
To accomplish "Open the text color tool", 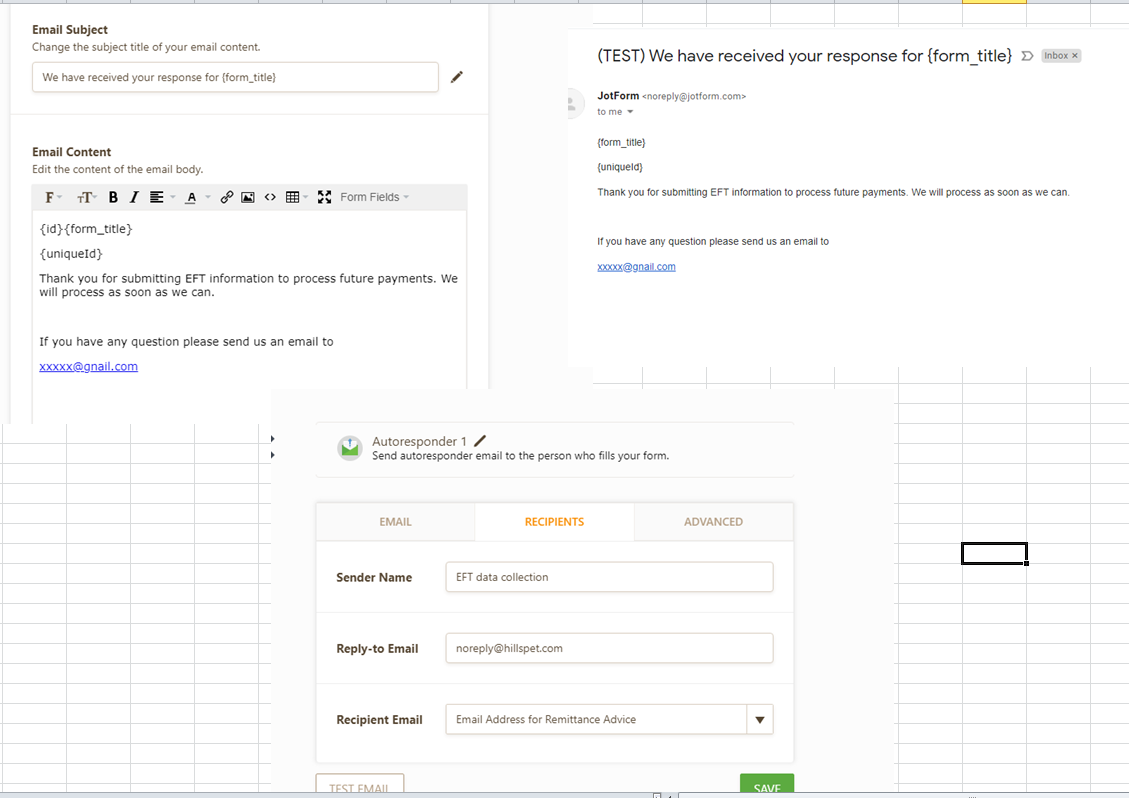I will [x=191, y=197].
